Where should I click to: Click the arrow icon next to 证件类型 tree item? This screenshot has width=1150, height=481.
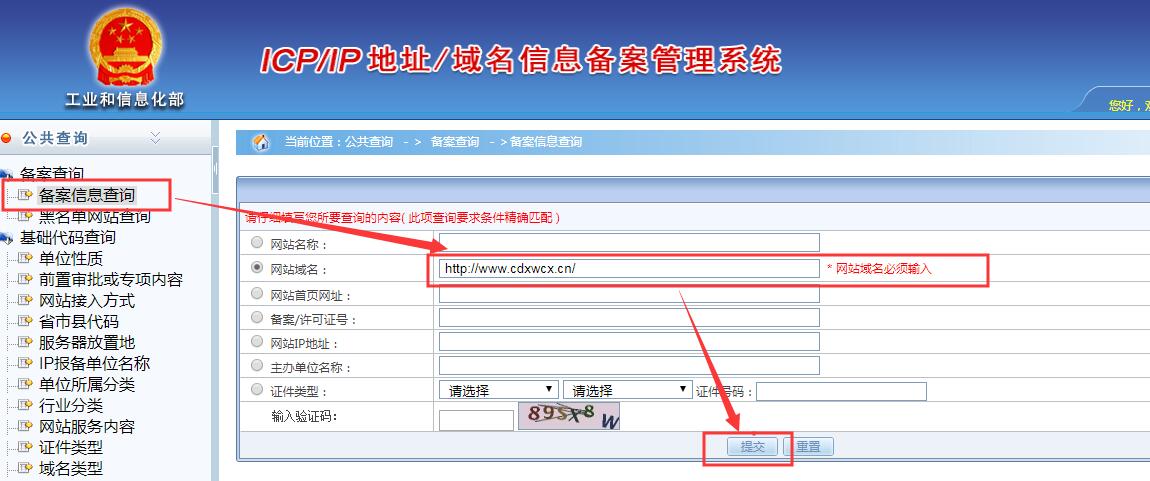tap(26, 447)
